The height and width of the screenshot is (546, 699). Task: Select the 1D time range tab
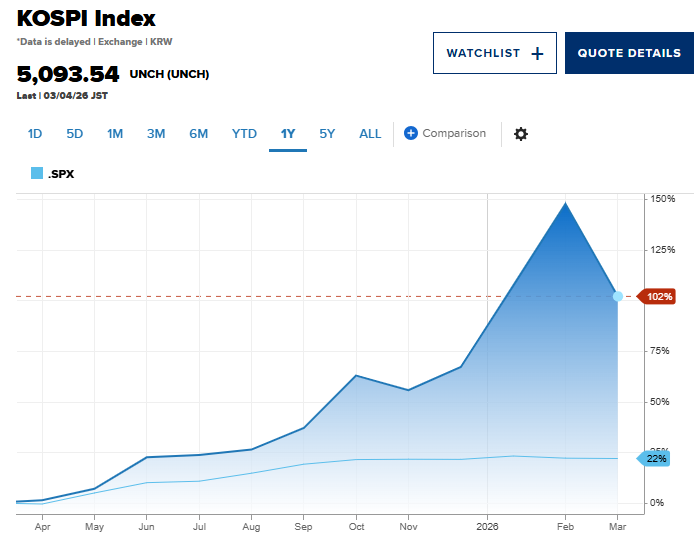pyautogui.click(x=35, y=134)
